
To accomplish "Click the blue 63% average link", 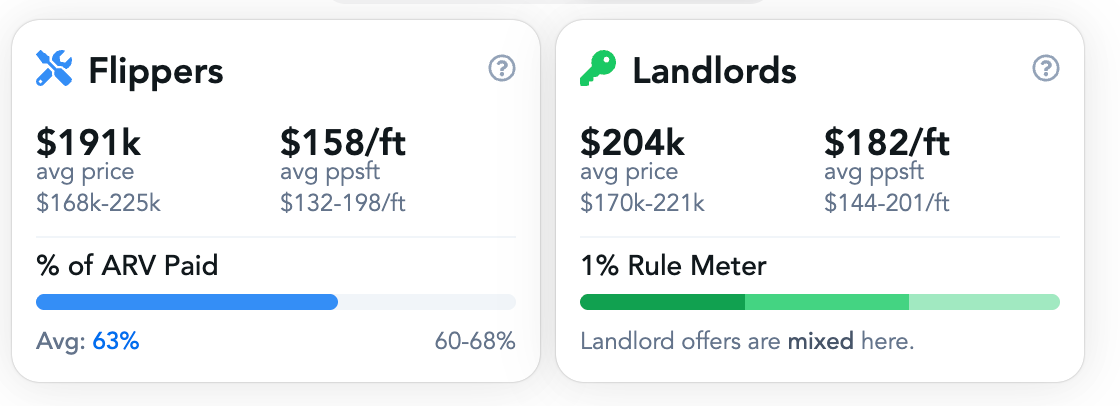I will [x=116, y=341].
